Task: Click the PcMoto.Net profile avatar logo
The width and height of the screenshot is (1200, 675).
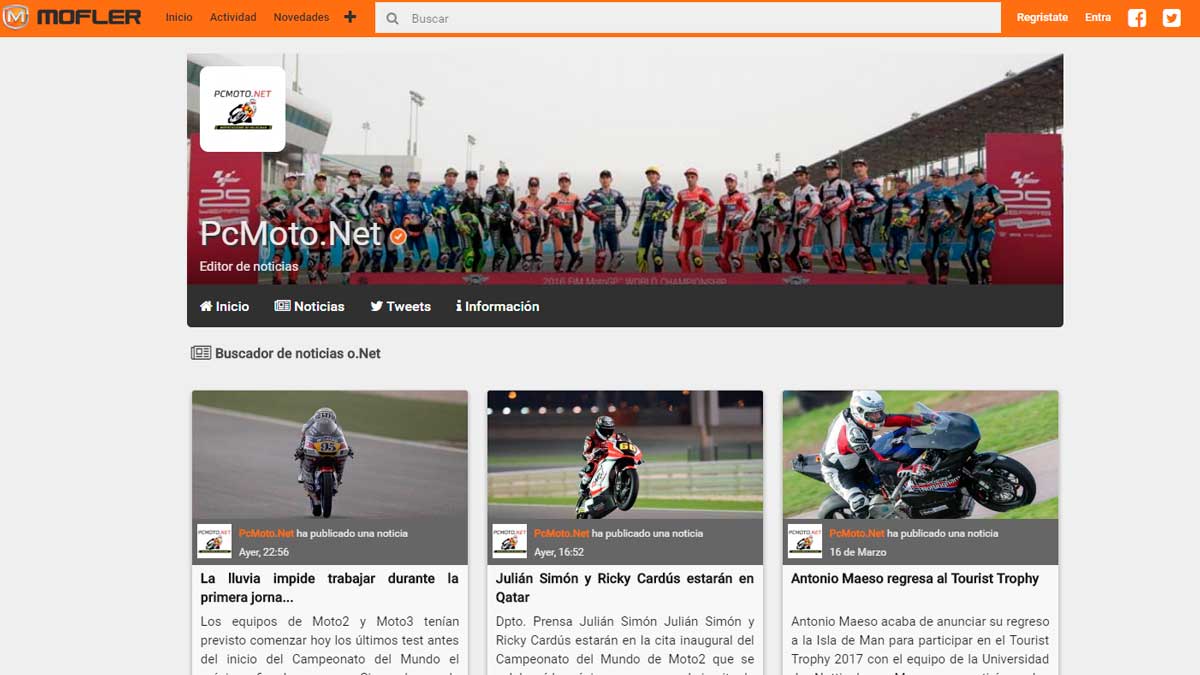Action: click(x=243, y=109)
